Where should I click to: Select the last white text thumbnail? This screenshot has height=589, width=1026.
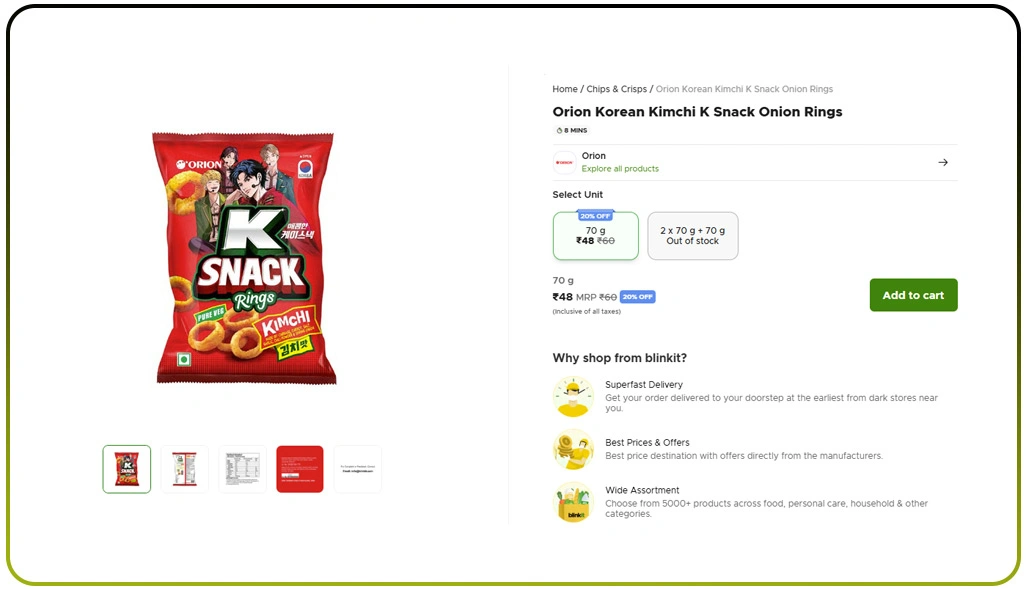click(357, 469)
